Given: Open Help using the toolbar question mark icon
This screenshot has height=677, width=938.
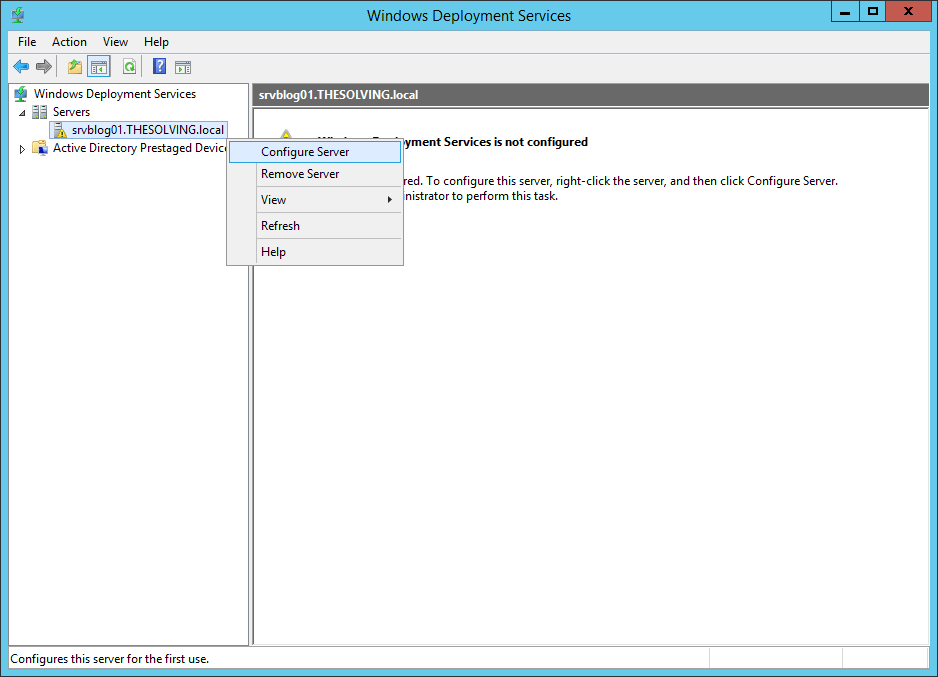Looking at the screenshot, I should (x=159, y=66).
